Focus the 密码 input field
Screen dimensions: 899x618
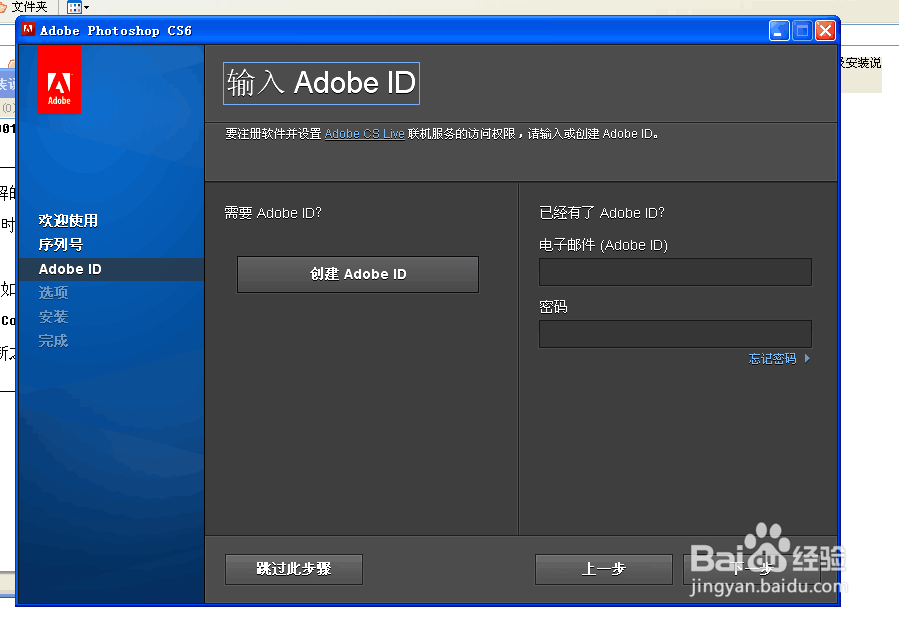click(x=675, y=334)
